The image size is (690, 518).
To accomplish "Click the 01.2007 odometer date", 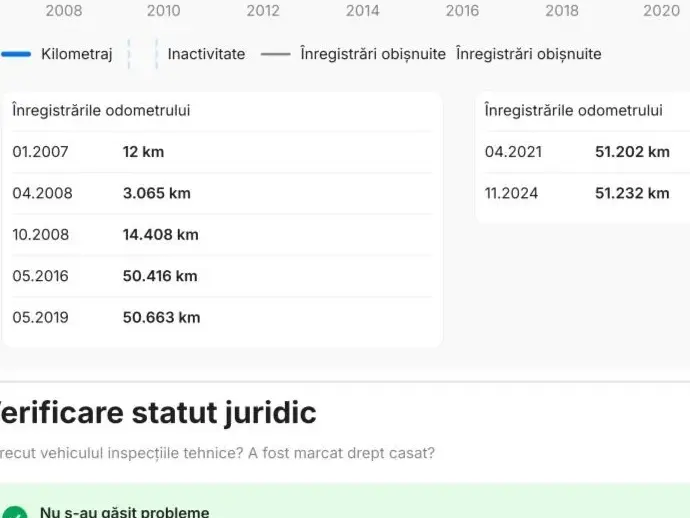I will coord(40,152).
